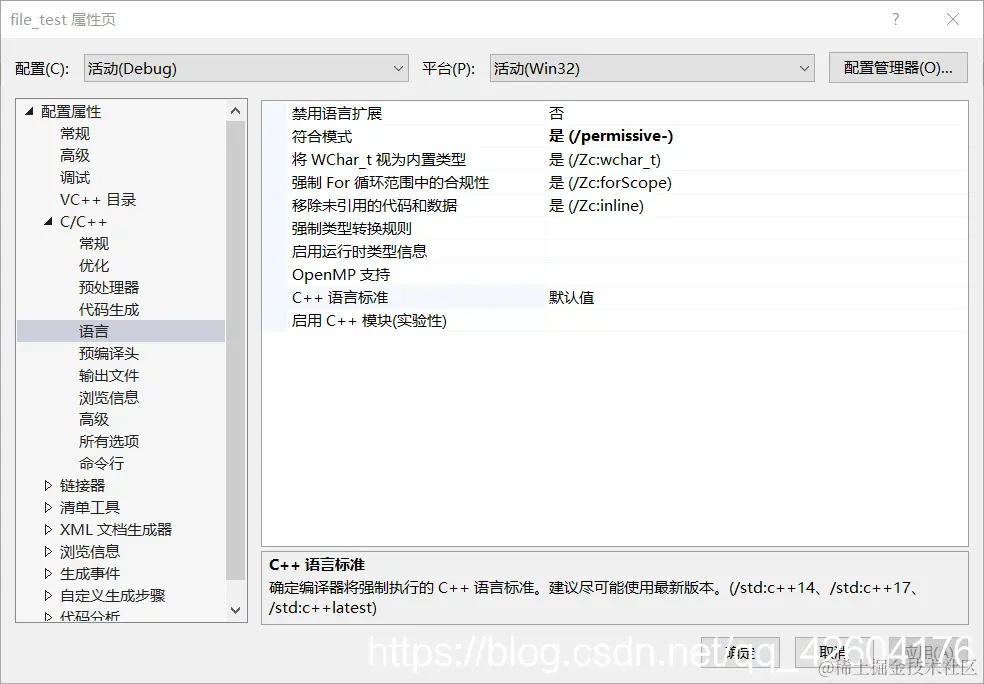The height and width of the screenshot is (684, 984).
Task: Select the VC++ 目录 tree item
Action: tap(98, 200)
